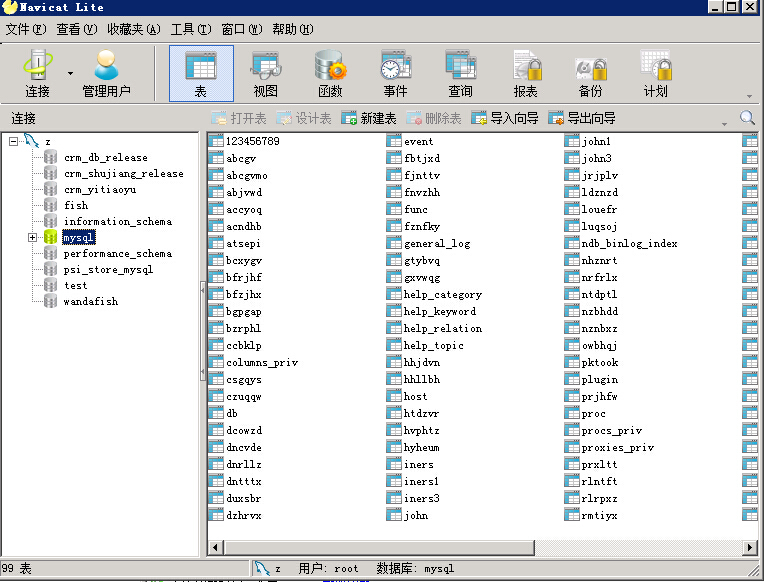The image size is (764, 582).
Task: Select table icon for general_log
Action: click(394, 243)
